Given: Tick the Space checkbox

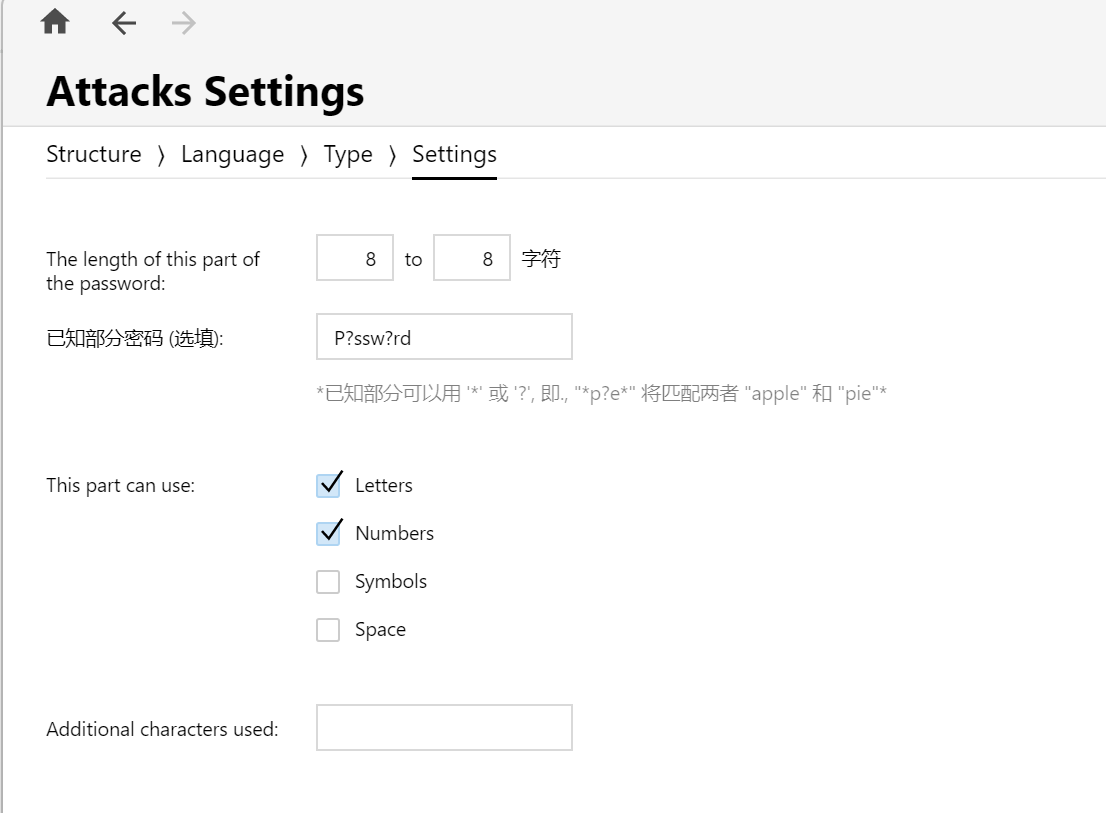Looking at the screenshot, I should tap(328, 630).
